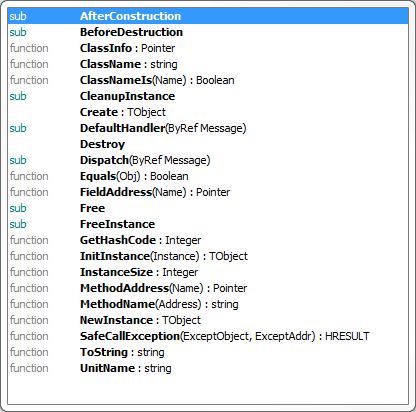The image size is (416, 412).
Task: Pick the ClassInfo : Pointer item
Action: click(x=208, y=48)
